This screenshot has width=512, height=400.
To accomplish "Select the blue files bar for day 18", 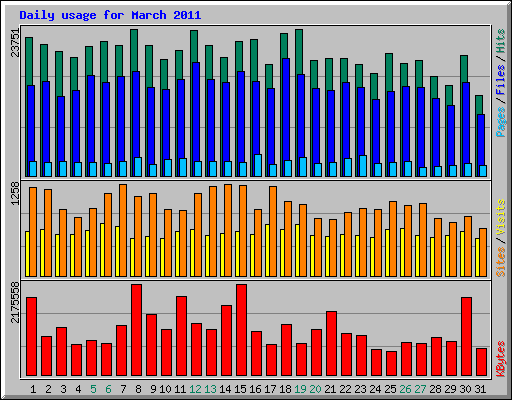I will coord(286,109).
